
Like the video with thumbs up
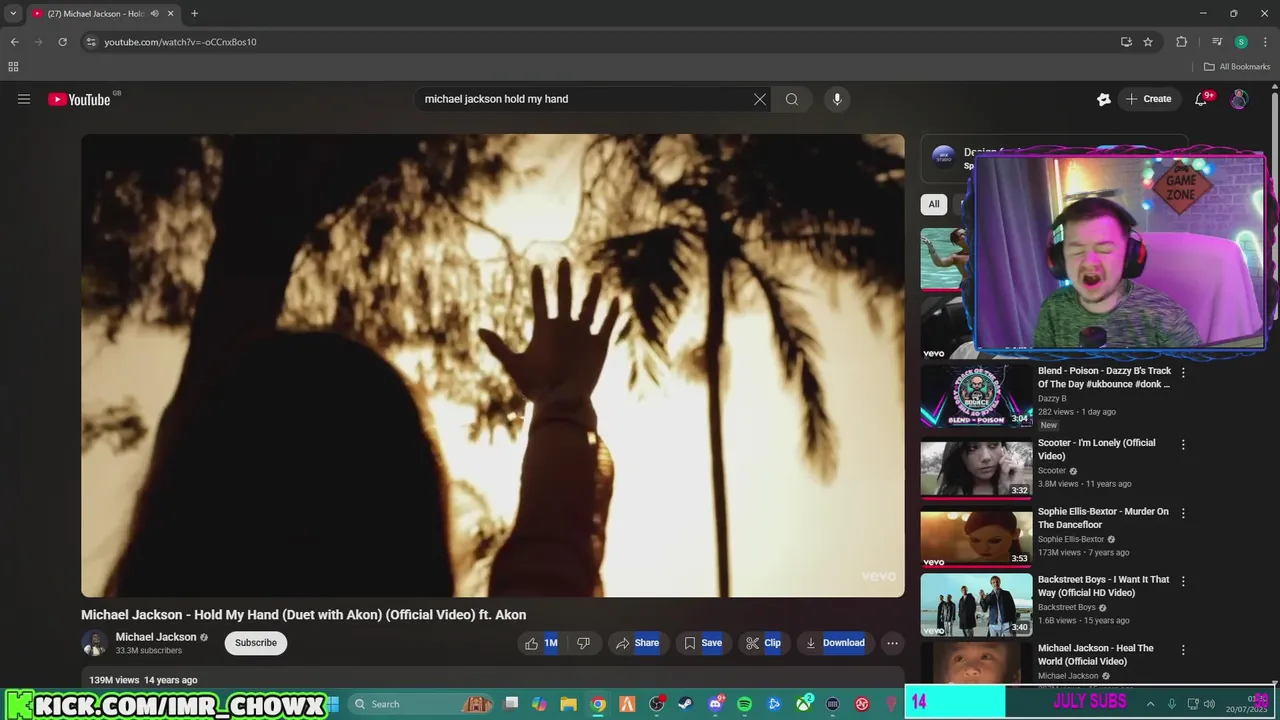coord(541,643)
